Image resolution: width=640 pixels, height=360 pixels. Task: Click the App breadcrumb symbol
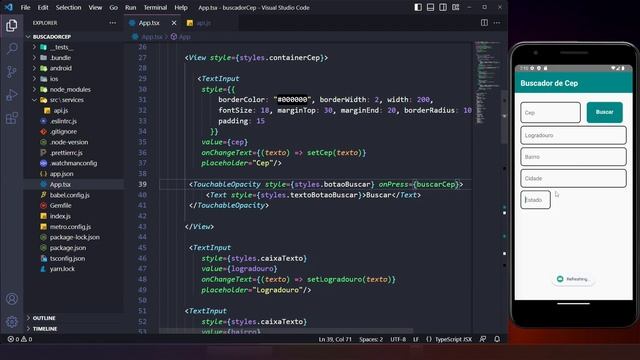click(181, 37)
